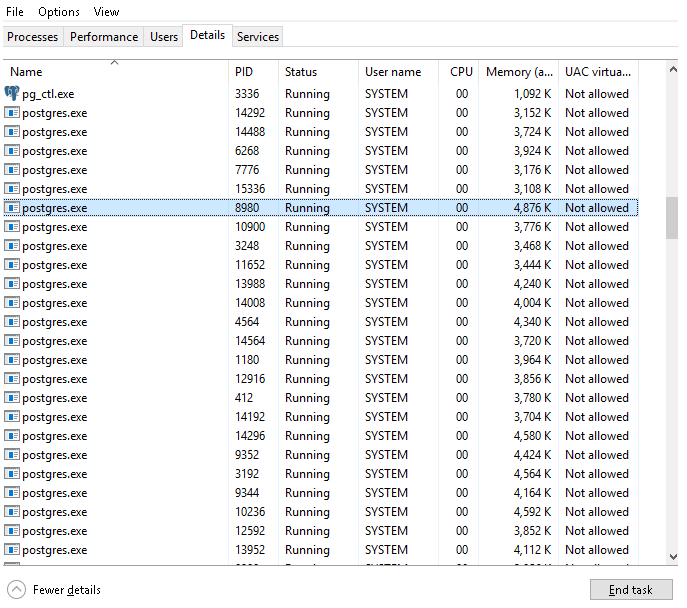
Task: Click icon of postgres.exe with PID 12592
Action: click(x=12, y=531)
